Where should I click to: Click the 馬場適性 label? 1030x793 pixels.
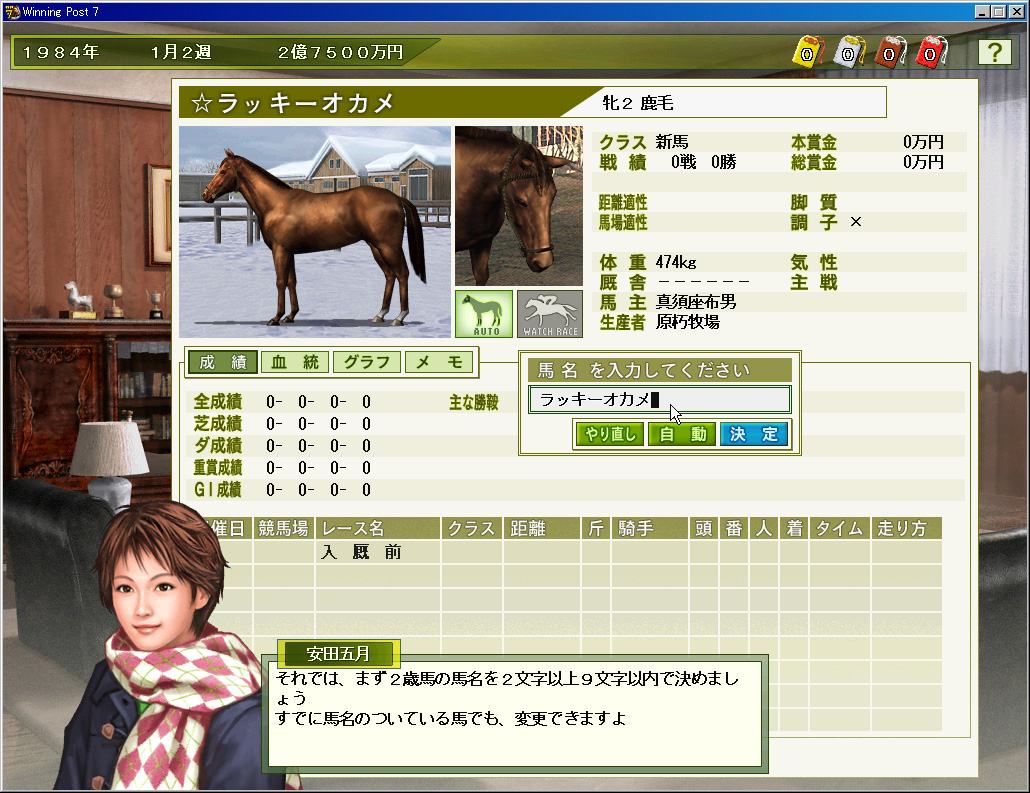coord(623,223)
